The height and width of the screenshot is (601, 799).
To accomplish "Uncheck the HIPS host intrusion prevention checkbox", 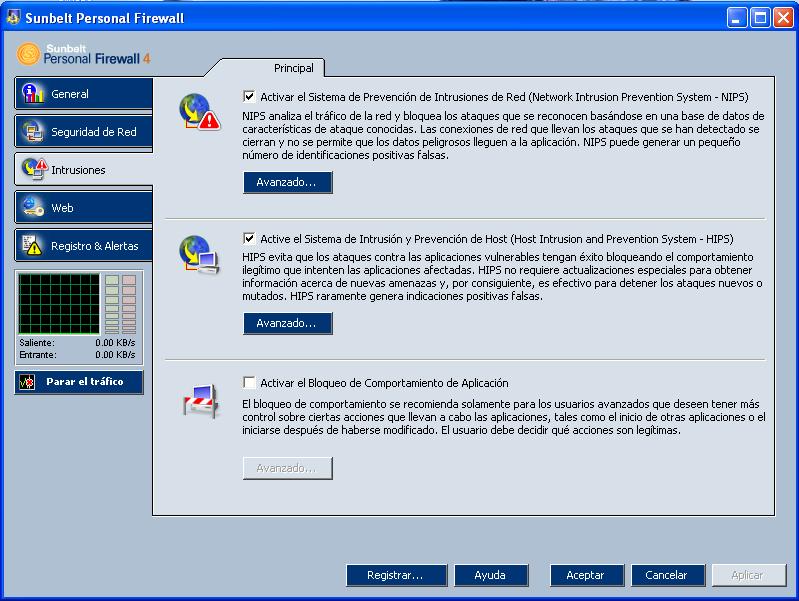I will (249, 238).
